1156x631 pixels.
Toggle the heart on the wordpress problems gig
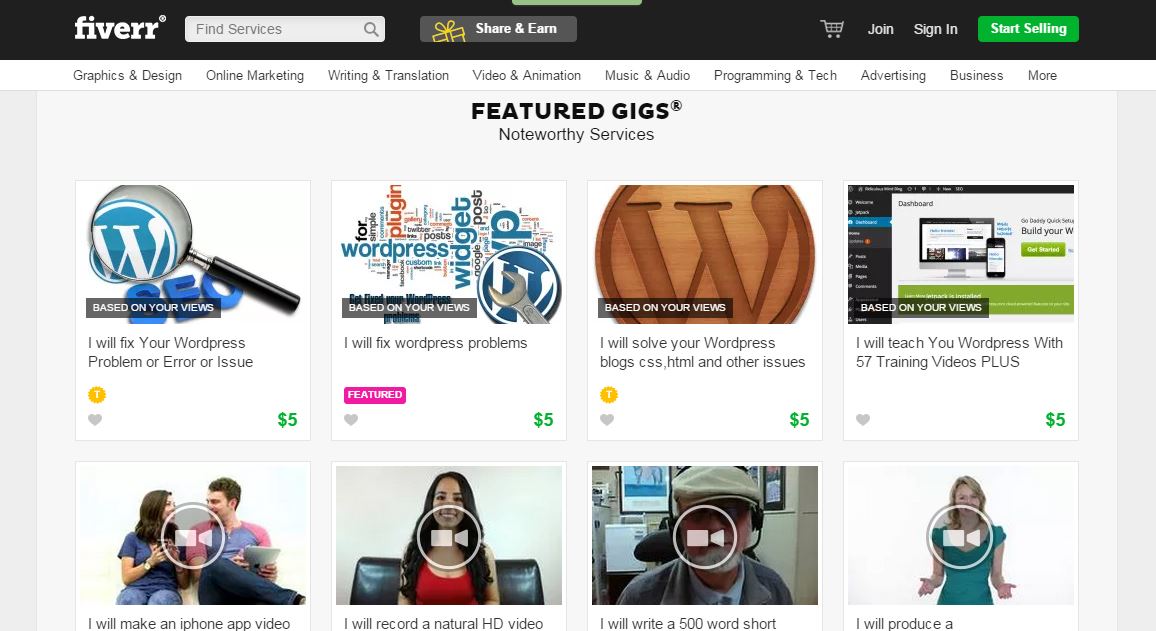click(x=351, y=420)
